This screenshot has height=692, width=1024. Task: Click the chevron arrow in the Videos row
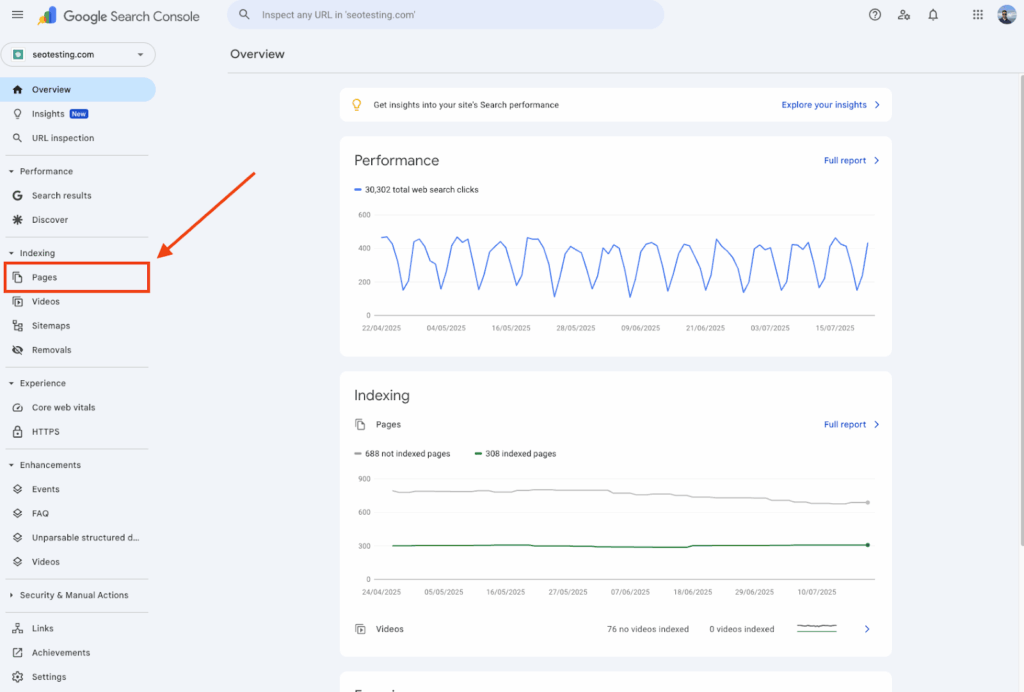(867, 629)
